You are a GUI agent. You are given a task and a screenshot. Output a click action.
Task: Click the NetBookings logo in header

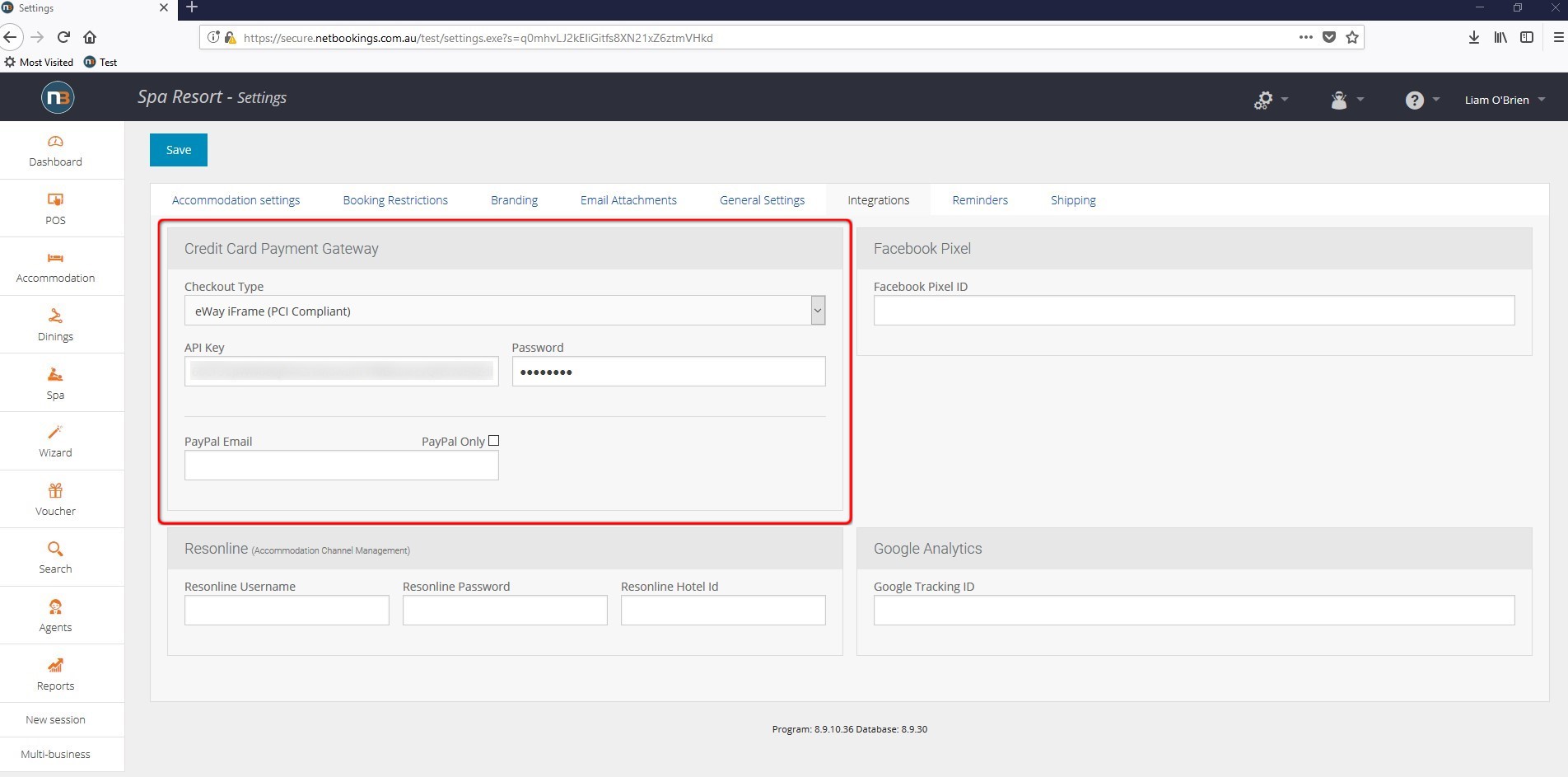pyautogui.click(x=58, y=98)
